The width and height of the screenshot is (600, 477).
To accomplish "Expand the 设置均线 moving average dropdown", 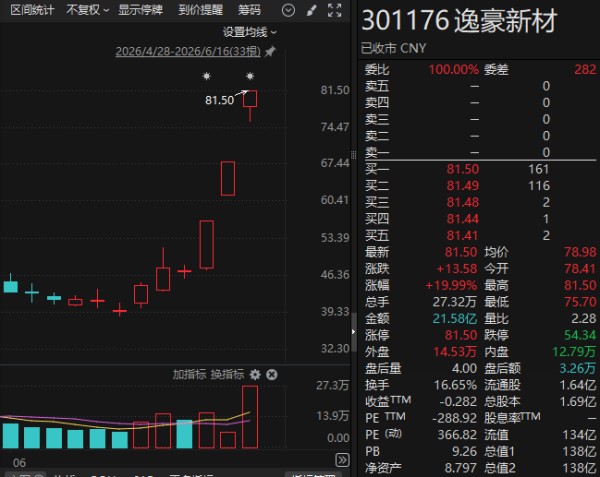I will (x=249, y=33).
